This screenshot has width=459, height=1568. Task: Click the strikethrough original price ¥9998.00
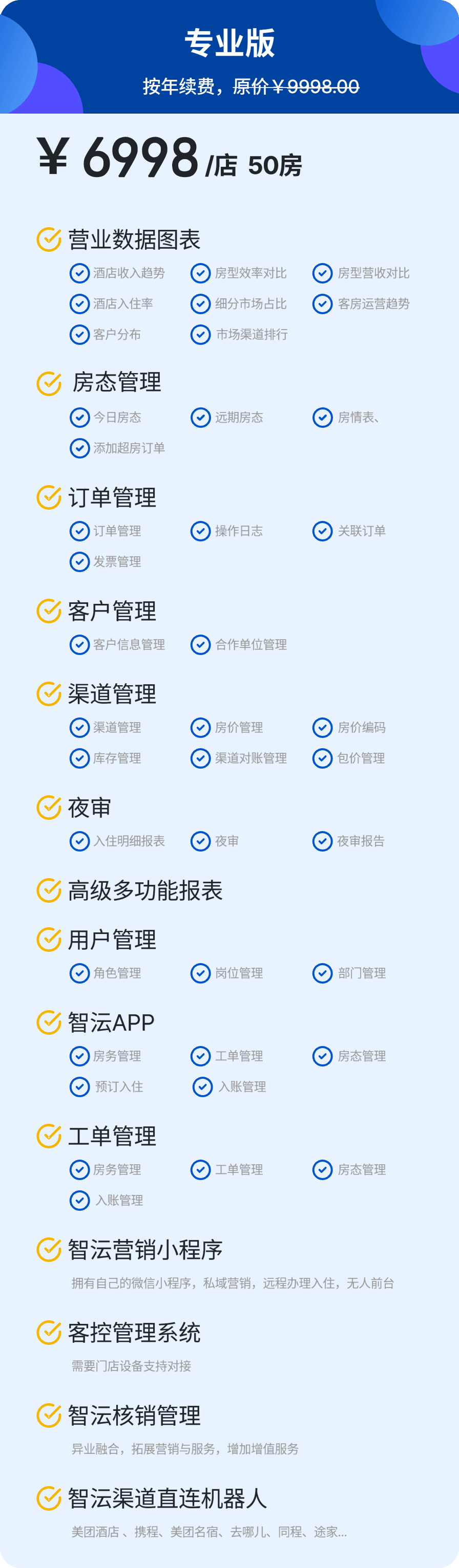pos(296,86)
